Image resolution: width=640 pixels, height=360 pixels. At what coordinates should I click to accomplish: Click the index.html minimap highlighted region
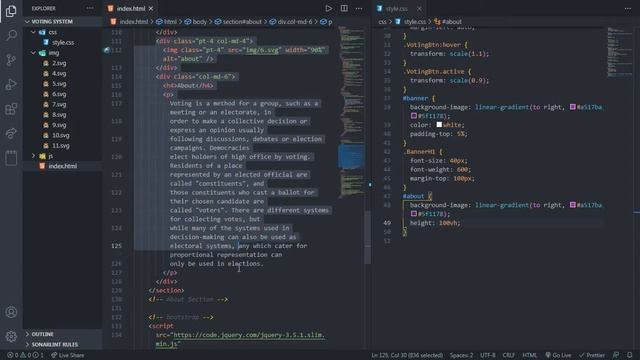(351, 156)
